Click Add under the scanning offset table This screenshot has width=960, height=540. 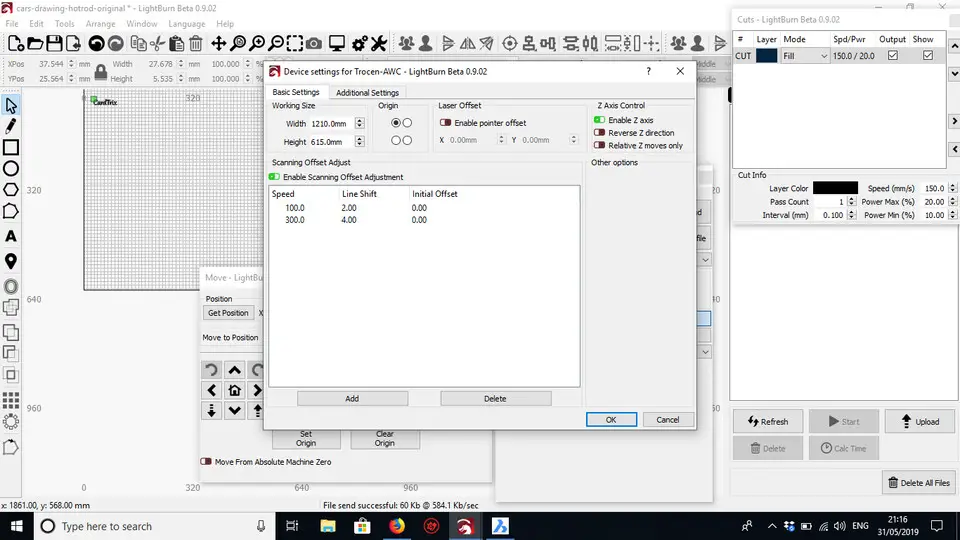pyautogui.click(x=352, y=399)
